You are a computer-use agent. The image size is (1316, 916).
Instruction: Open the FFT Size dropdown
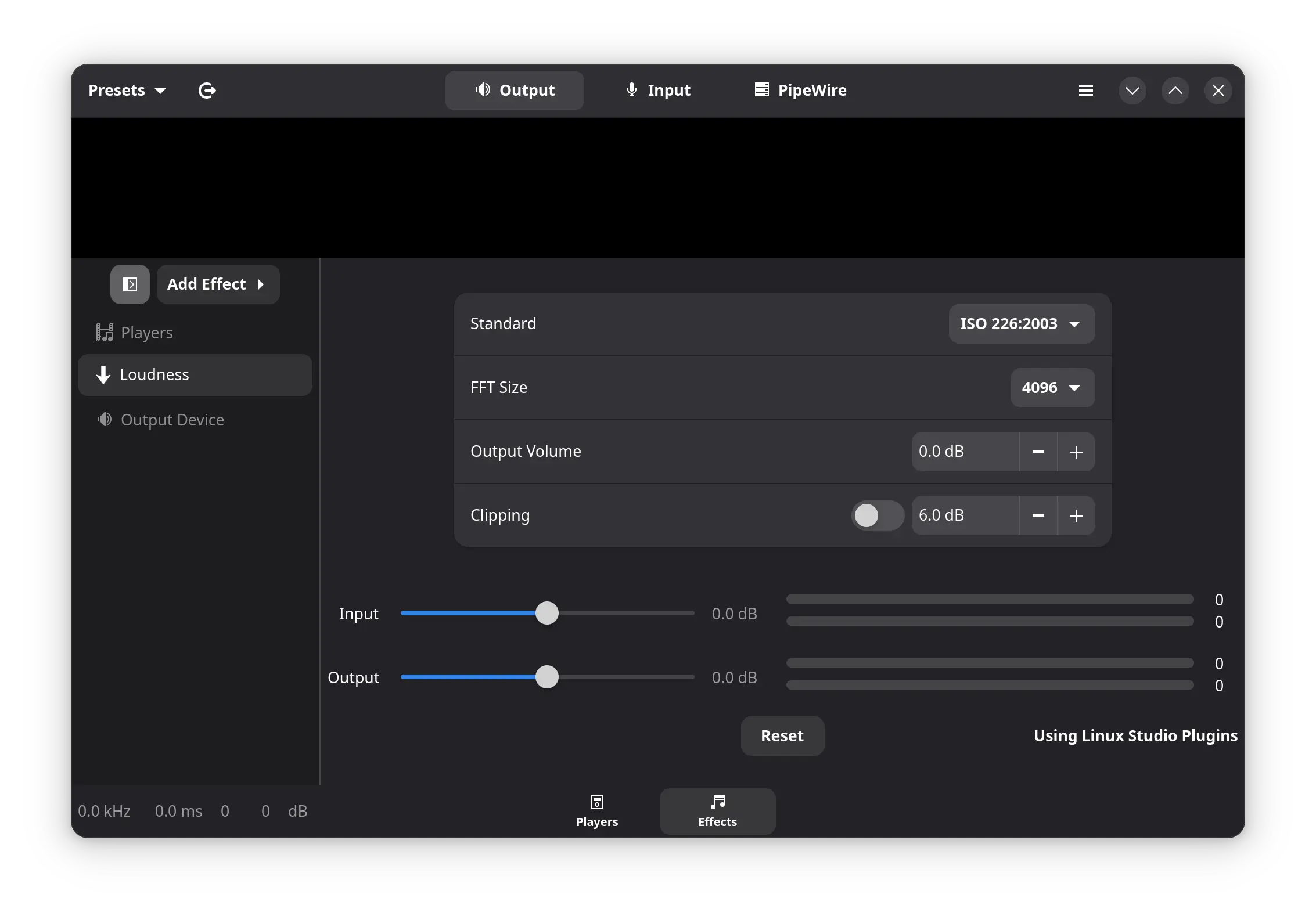point(1052,387)
